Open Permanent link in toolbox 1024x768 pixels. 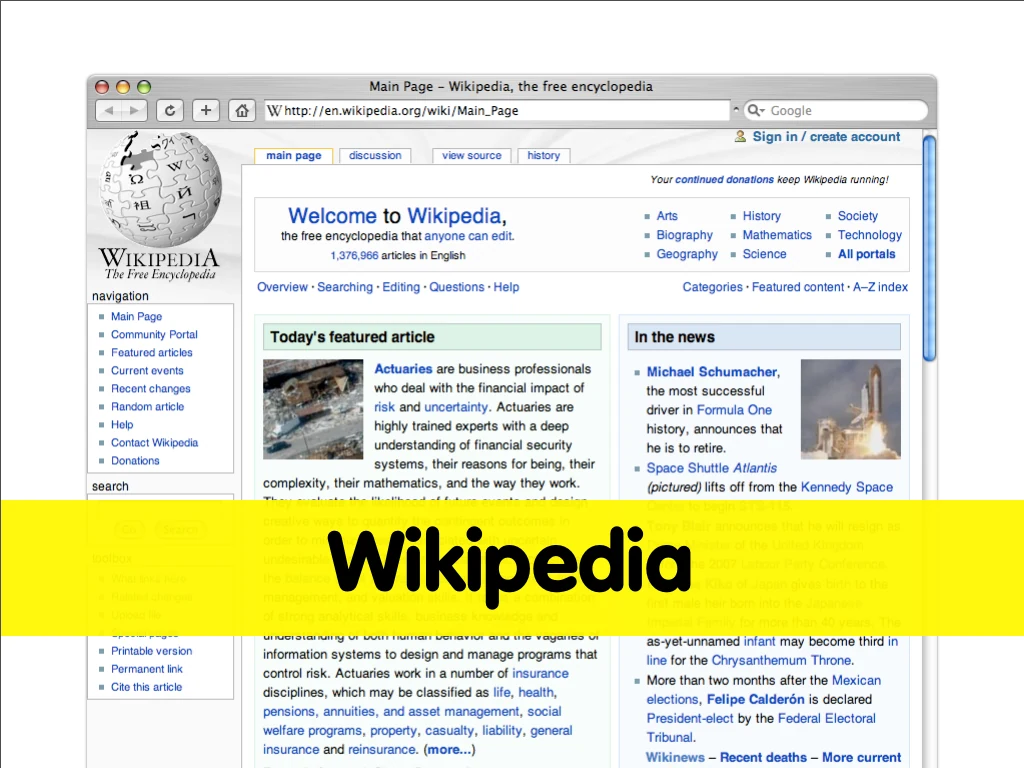point(147,669)
